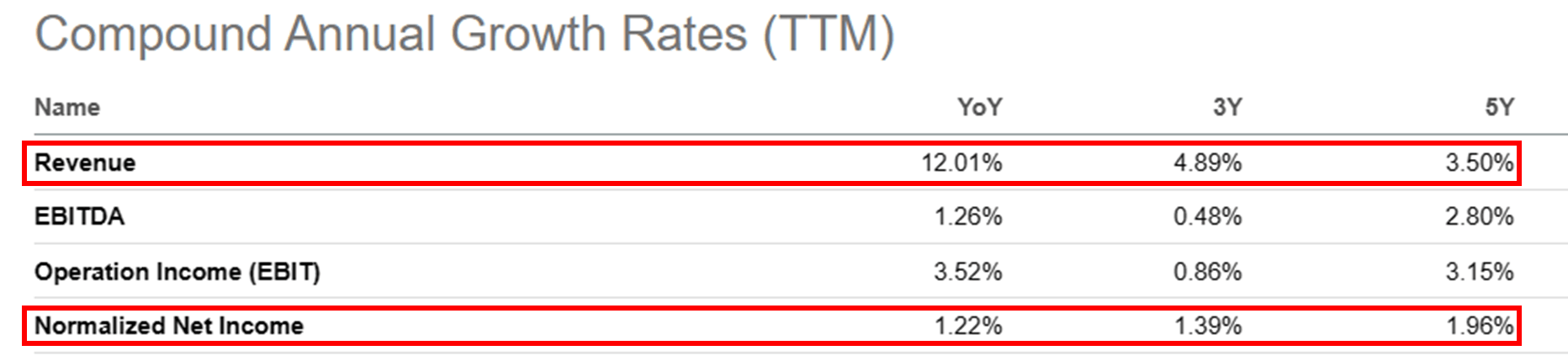Click Normalized Net Income YoY value 1.22%
This screenshot has height=356, width=1568.
point(968,326)
